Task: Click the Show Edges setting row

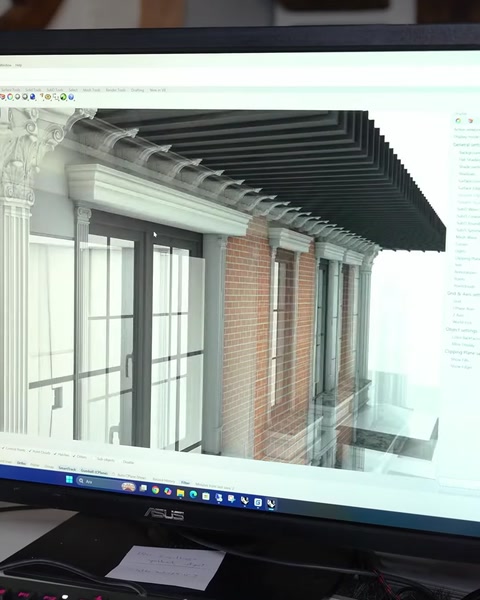Action: click(459, 367)
